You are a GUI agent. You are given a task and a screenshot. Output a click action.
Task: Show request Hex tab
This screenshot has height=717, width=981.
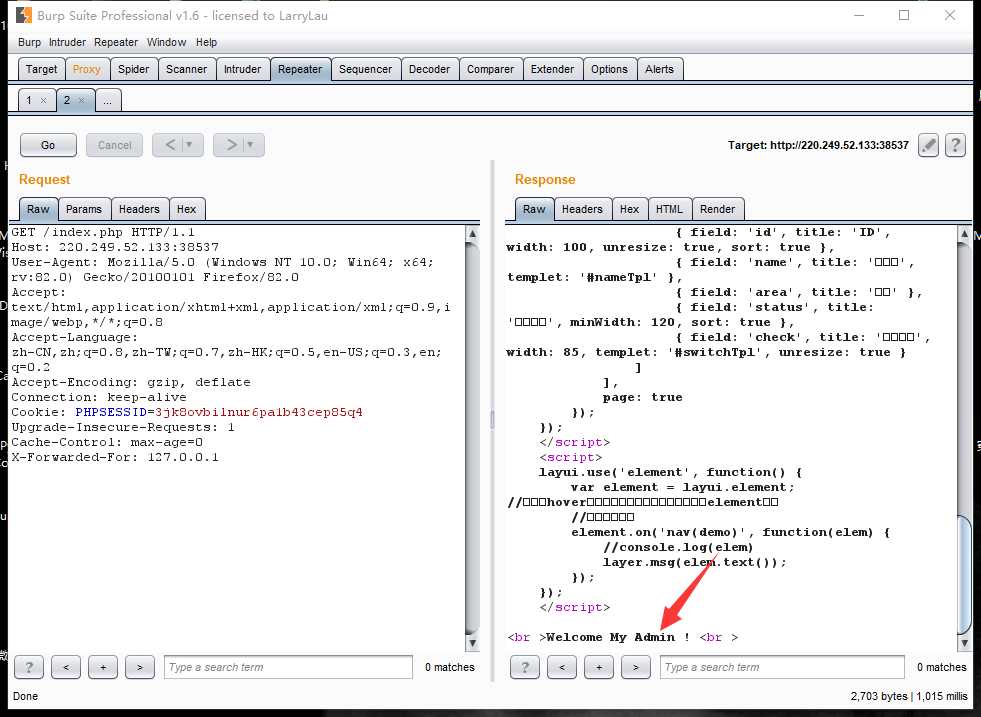[186, 209]
